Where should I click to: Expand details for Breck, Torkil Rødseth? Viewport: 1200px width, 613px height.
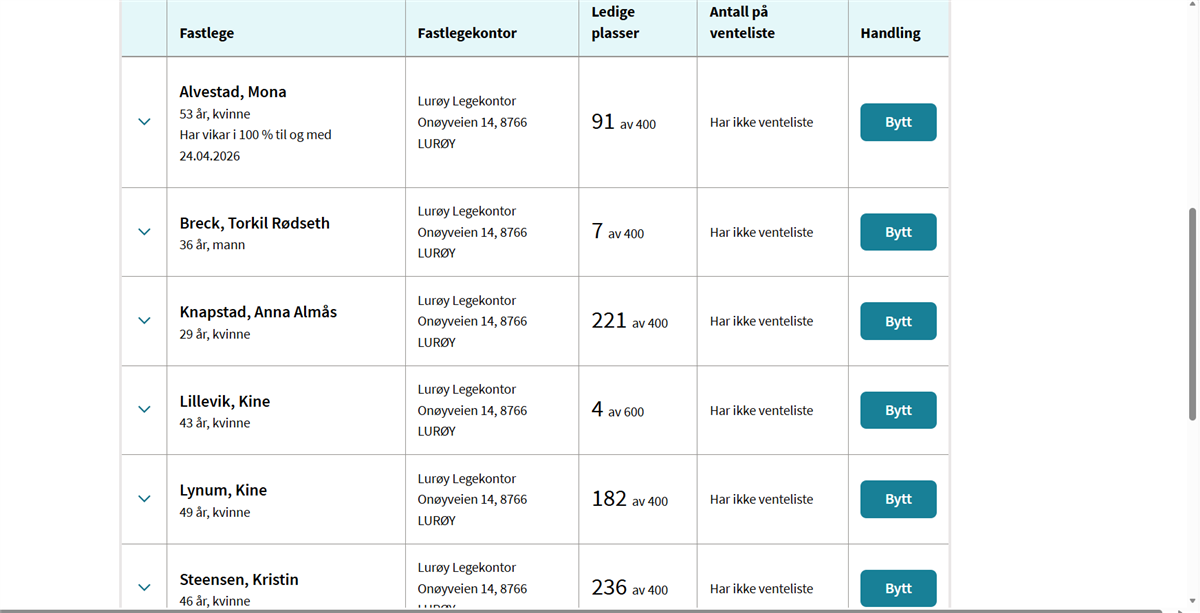pos(144,232)
